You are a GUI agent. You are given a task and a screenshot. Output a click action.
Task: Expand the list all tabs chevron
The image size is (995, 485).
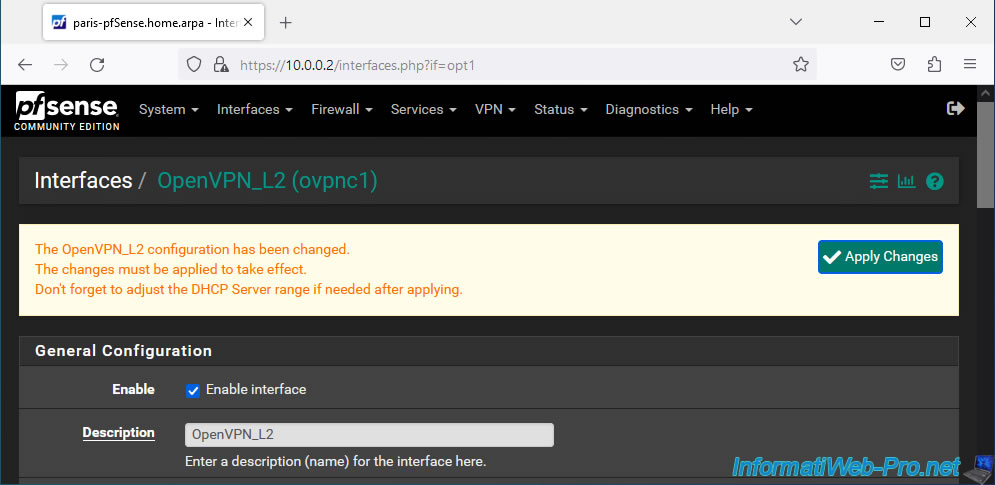796,22
